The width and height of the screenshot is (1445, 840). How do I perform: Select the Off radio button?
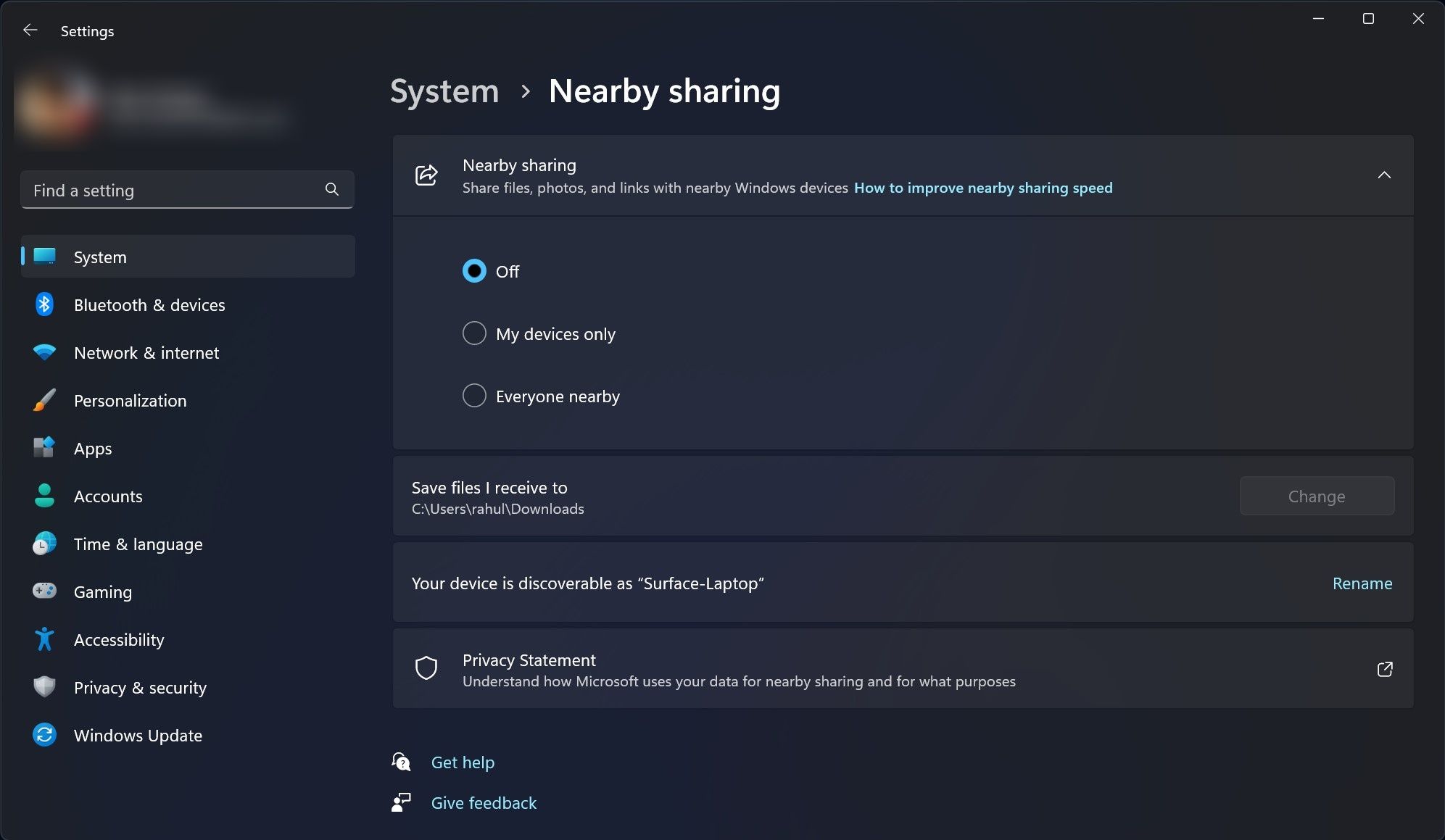point(474,271)
